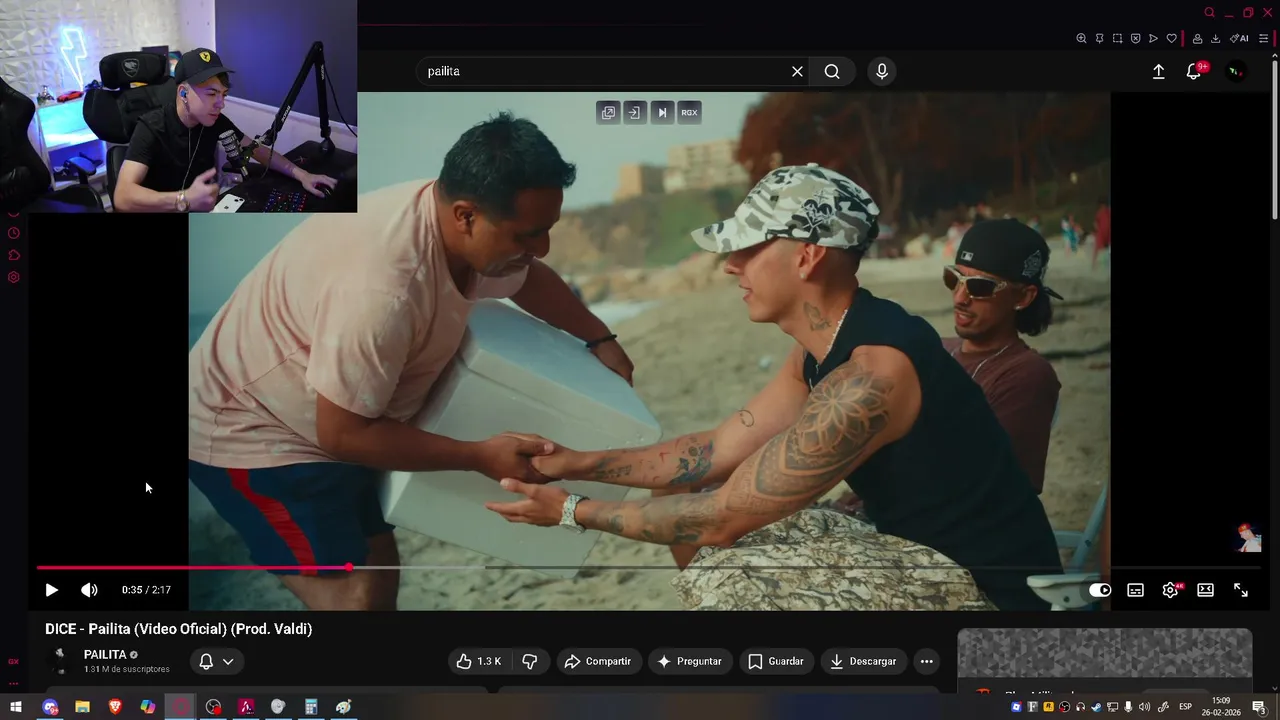Click the player/send arrow toolbar icon

[1153, 39]
